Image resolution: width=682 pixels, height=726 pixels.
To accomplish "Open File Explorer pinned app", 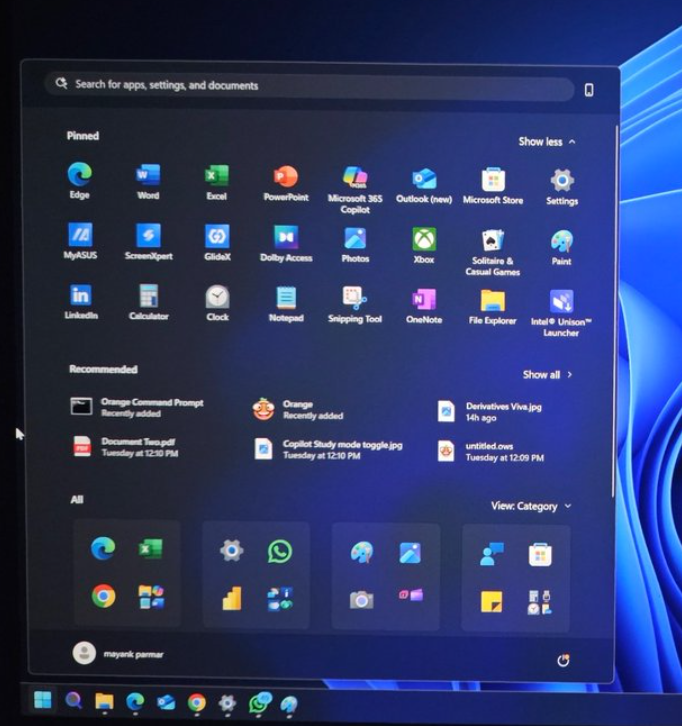I will tap(493, 307).
